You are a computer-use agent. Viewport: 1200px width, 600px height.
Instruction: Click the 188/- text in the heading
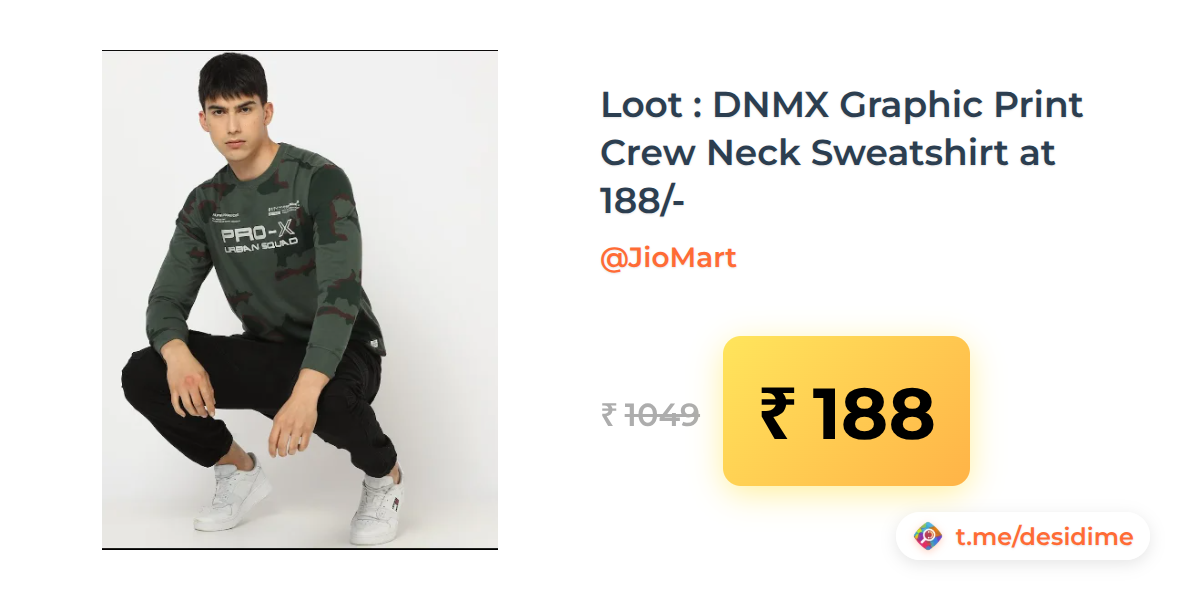(642, 201)
